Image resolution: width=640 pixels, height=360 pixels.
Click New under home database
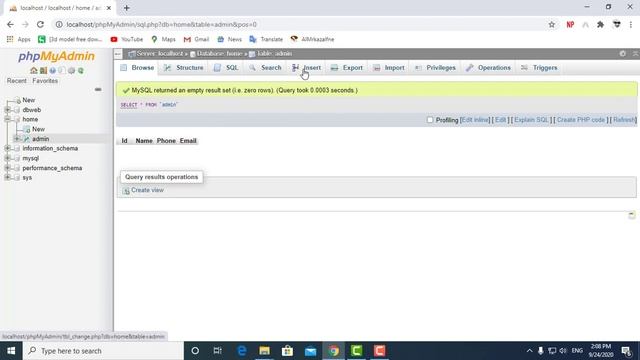coord(38,129)
